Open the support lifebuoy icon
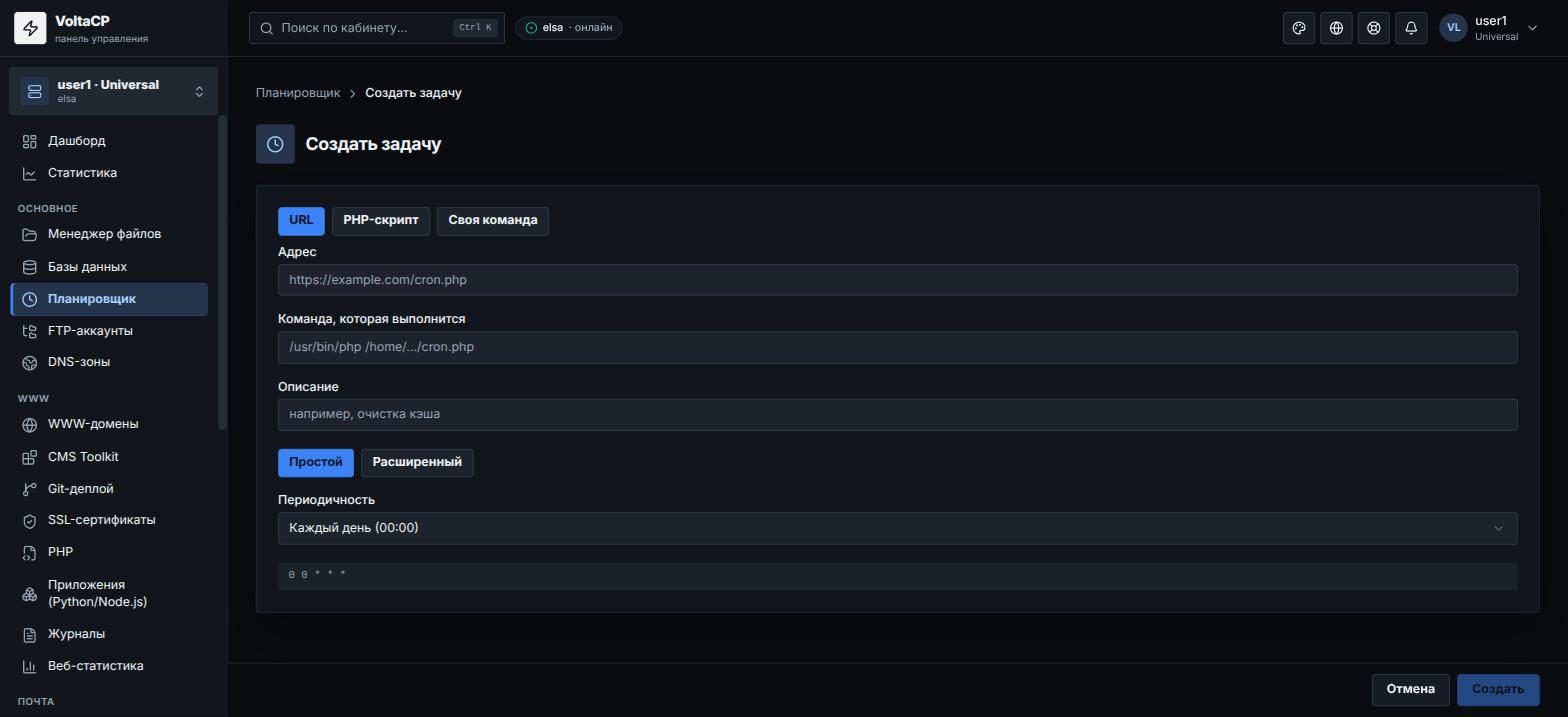This screenshot has height=717, width=1568. [1374, 28]
